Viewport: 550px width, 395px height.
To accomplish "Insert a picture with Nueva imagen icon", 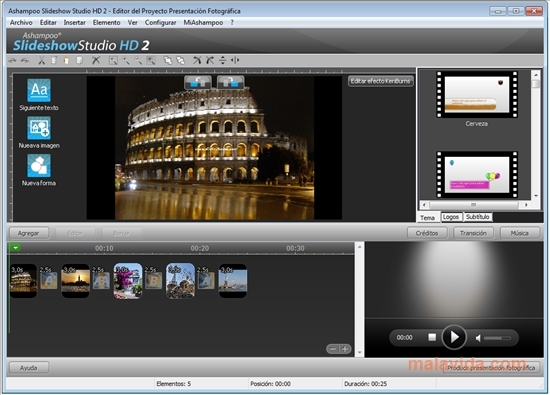I will pyautogui.click(x=39, y=128).
